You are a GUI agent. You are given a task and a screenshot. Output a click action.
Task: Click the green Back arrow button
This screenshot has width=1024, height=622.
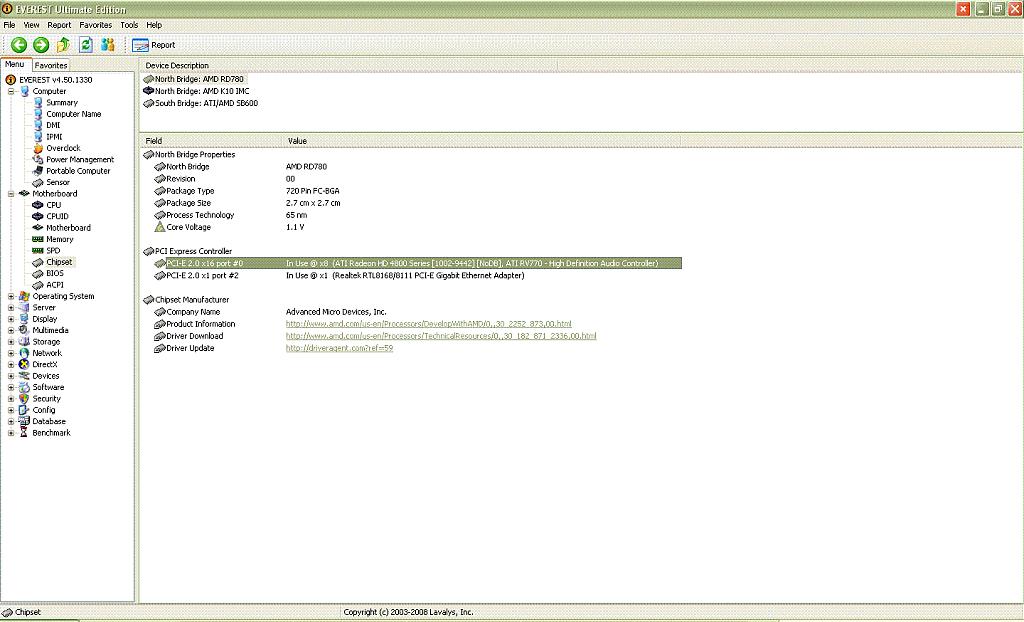pyautogui.click(x=19, y=44)
